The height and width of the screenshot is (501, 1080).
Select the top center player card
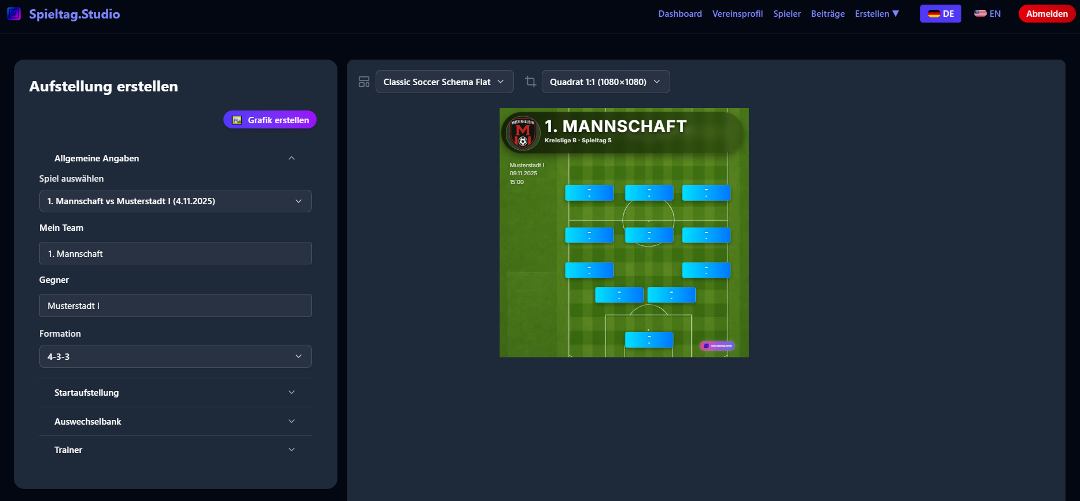[649, 193]
